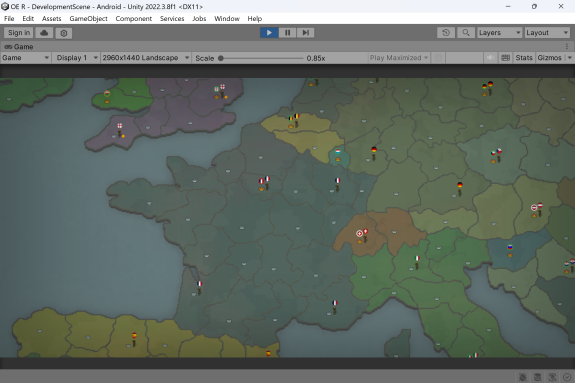Start Play mode with the play button
The width and height of the screenshot is (575, 383).
point(269,33)
